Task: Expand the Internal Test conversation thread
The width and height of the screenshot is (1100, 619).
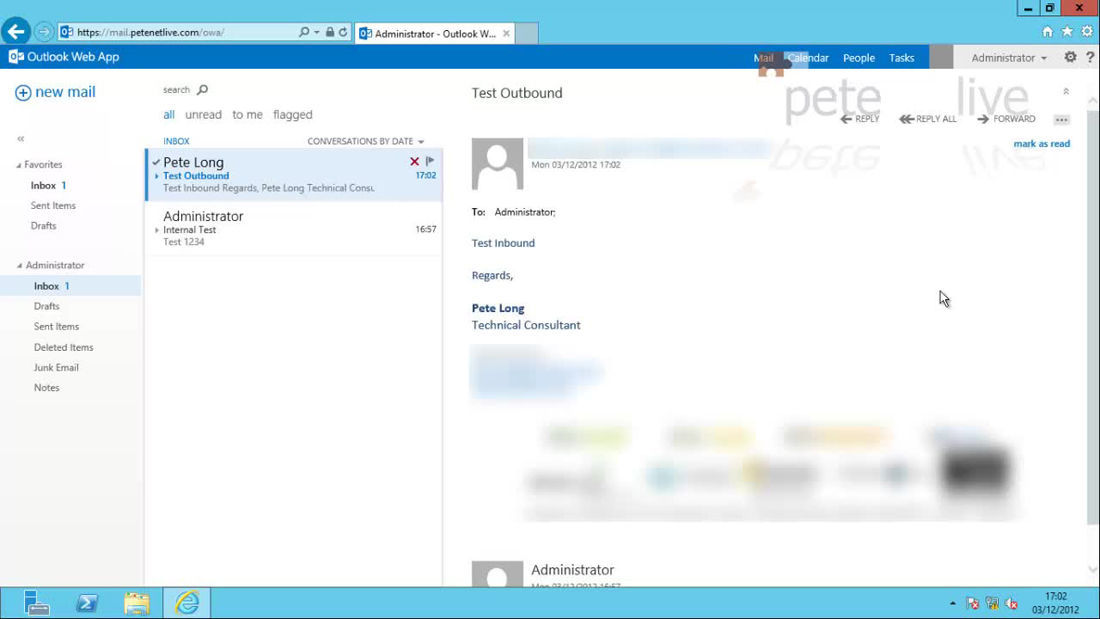Action: click(157, 230)
